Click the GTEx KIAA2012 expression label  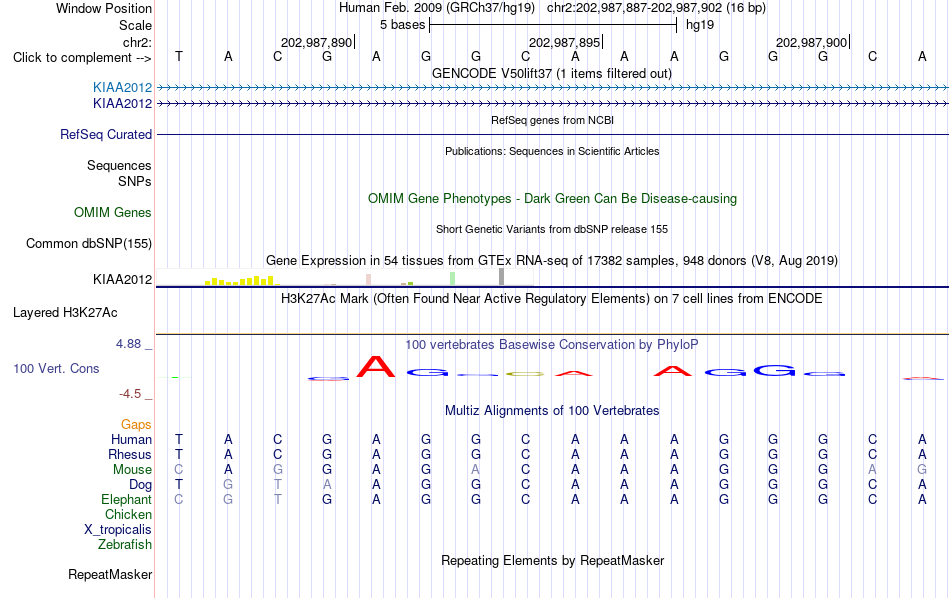coord(122,279)
